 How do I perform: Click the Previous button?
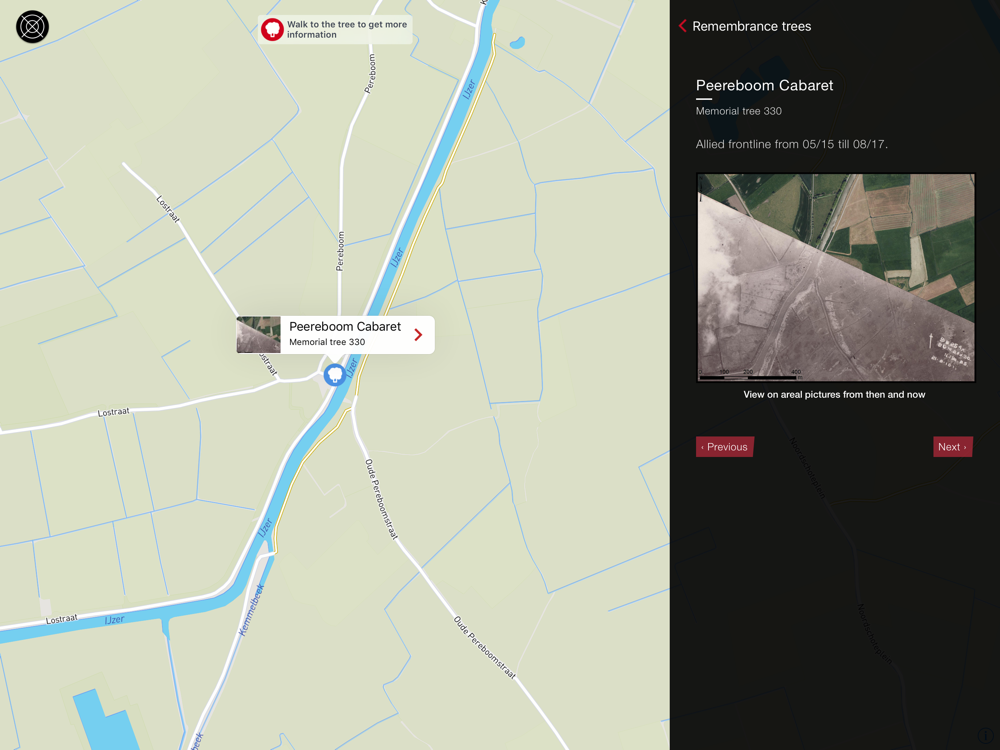[x=724, y=447]
